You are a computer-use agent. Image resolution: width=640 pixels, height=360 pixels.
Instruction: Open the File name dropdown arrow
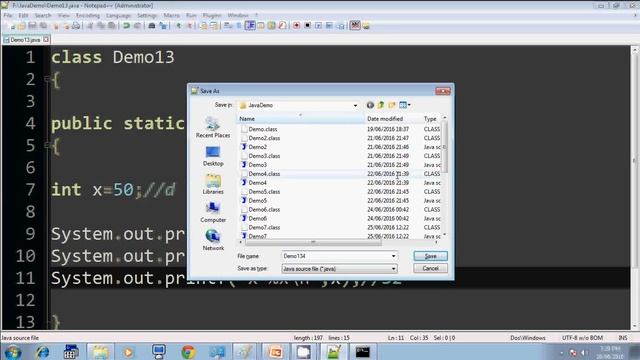pyautogui.click(x=393, y=256)
